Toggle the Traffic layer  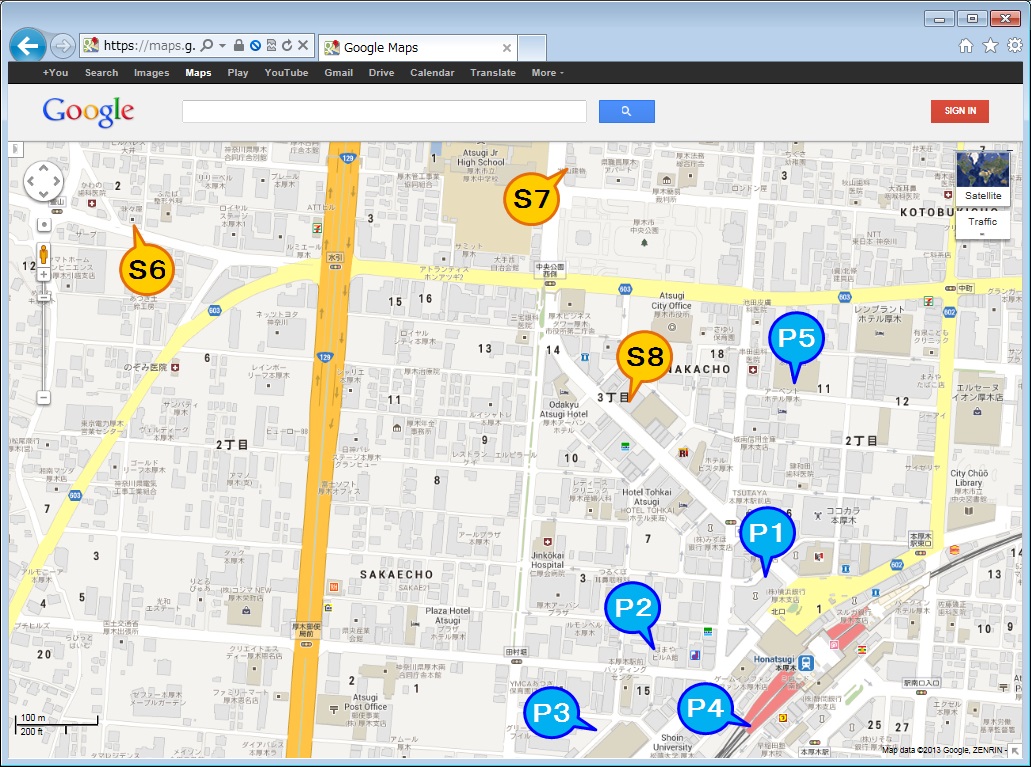(982, 222)
